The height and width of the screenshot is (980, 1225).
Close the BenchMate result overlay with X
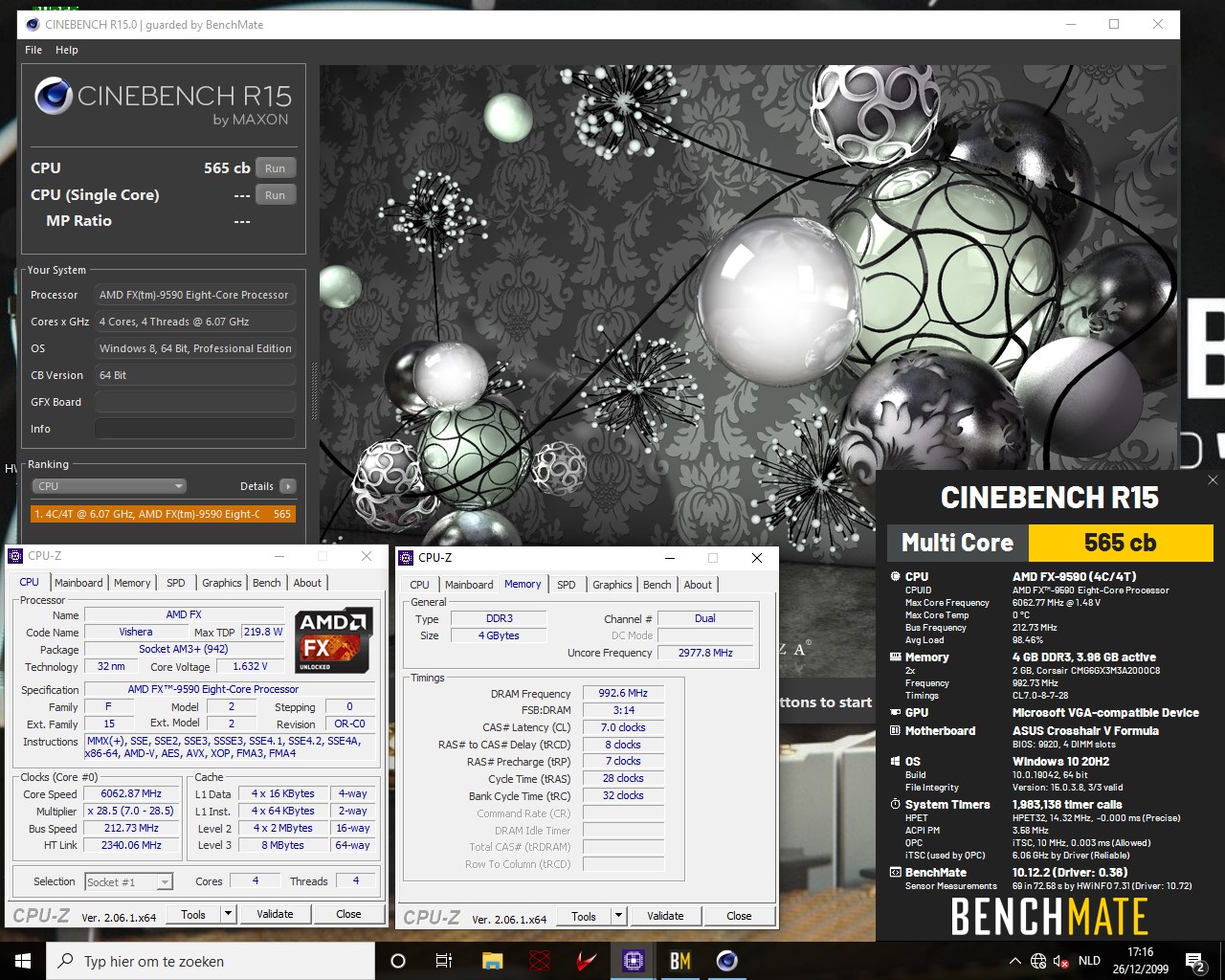coord(1213,480)
